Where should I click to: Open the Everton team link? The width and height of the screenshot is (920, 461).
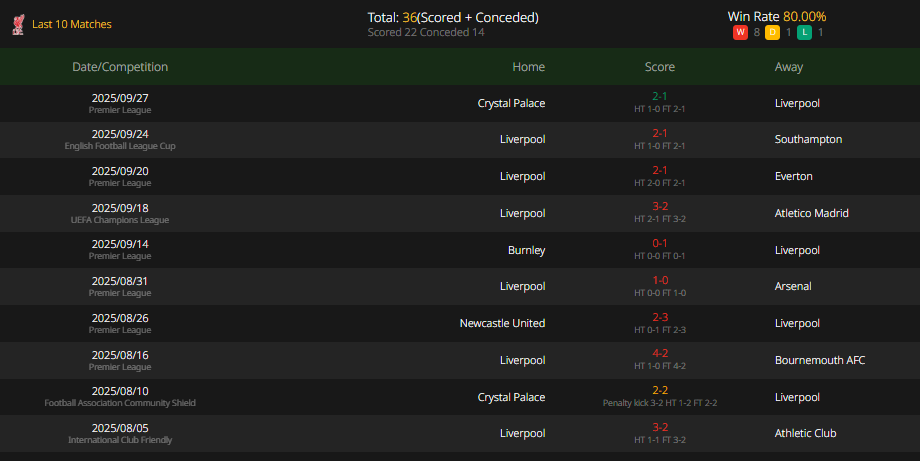point(794,176)
